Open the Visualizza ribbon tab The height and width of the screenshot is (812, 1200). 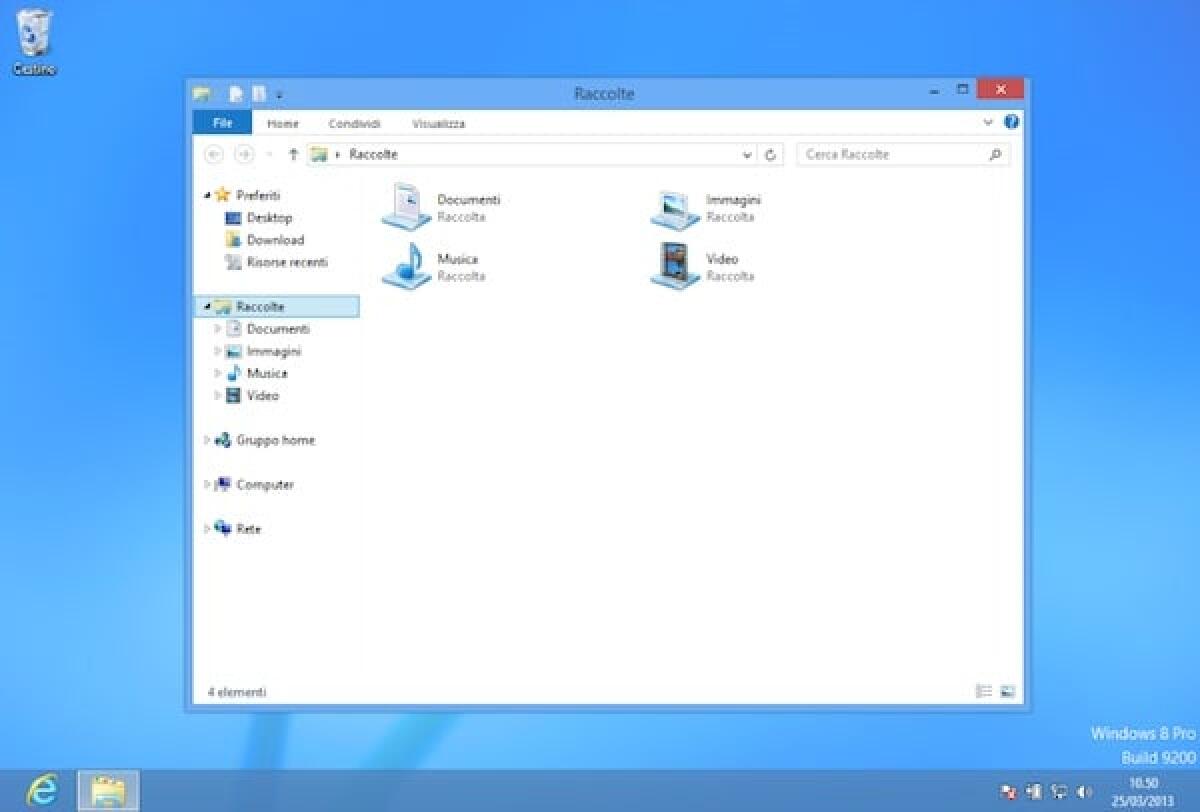click(439, 123)
